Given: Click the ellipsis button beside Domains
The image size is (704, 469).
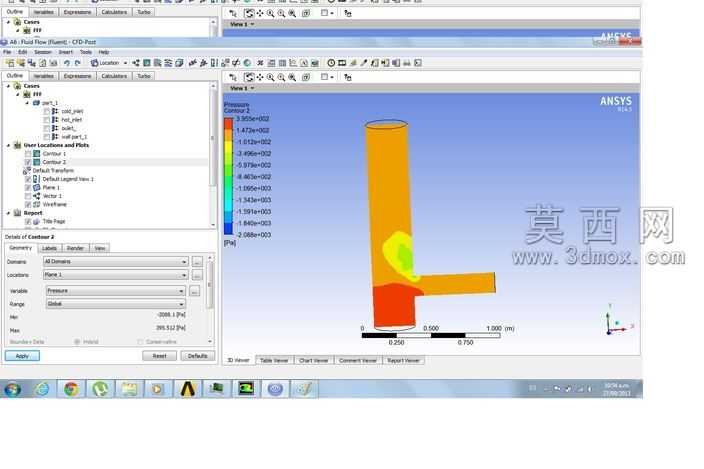Looking at the screenshot, I should pos(197,262).
